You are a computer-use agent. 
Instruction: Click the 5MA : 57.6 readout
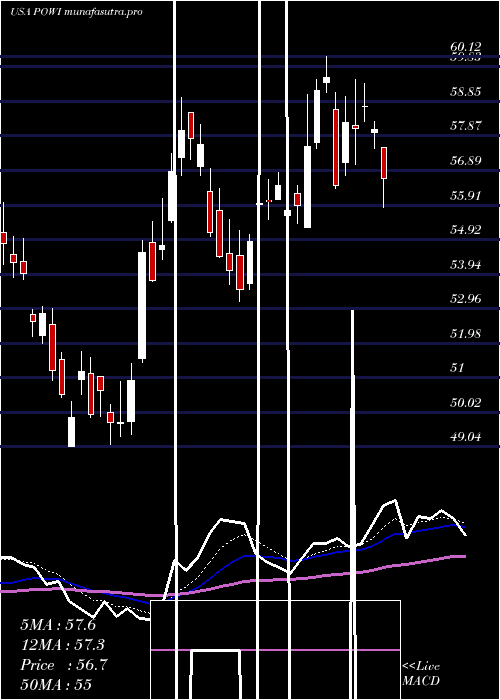point(58,625)
